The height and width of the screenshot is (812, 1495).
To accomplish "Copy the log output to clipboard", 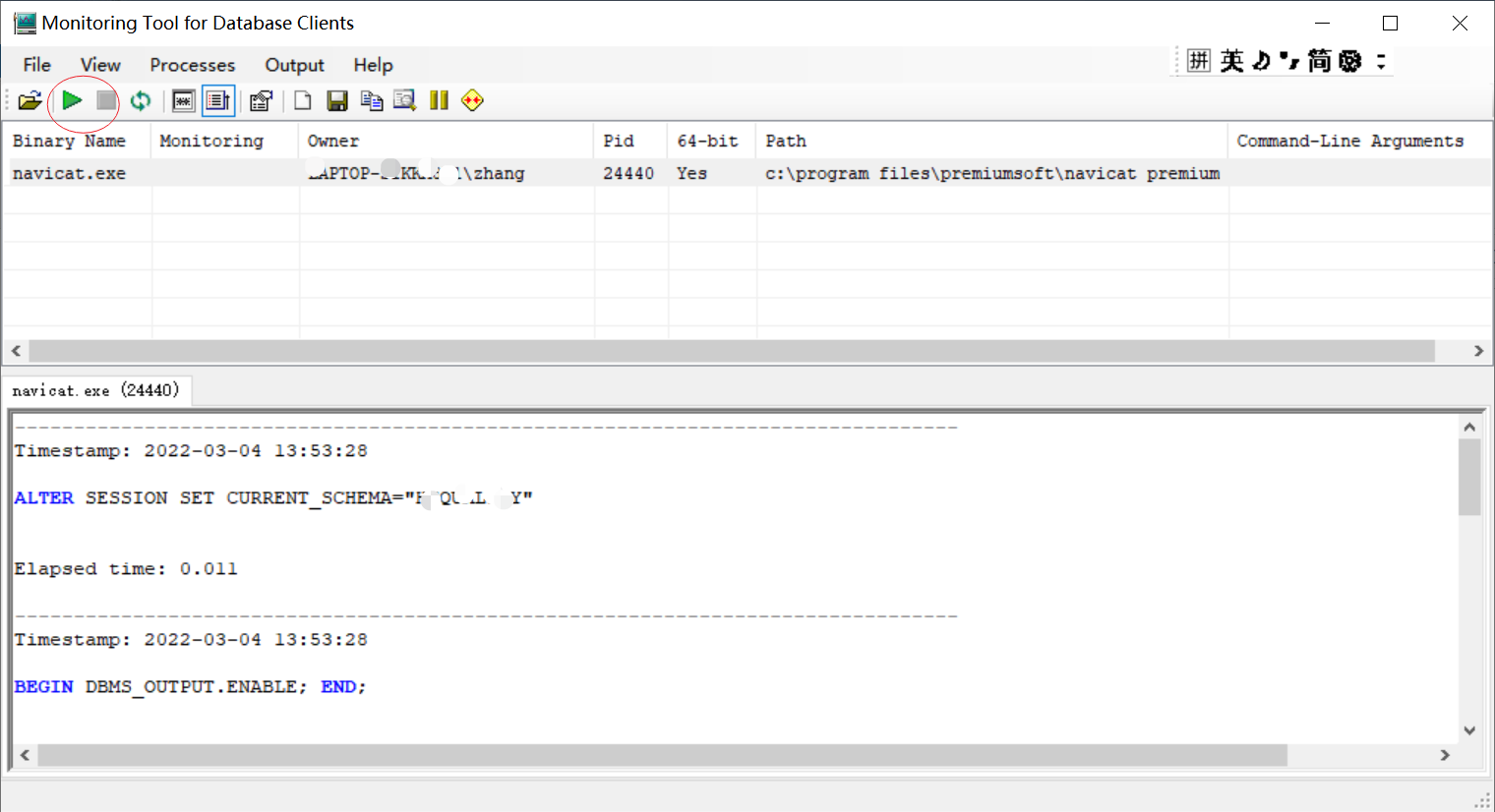I will pyautogui.click(x=371, y=99).
